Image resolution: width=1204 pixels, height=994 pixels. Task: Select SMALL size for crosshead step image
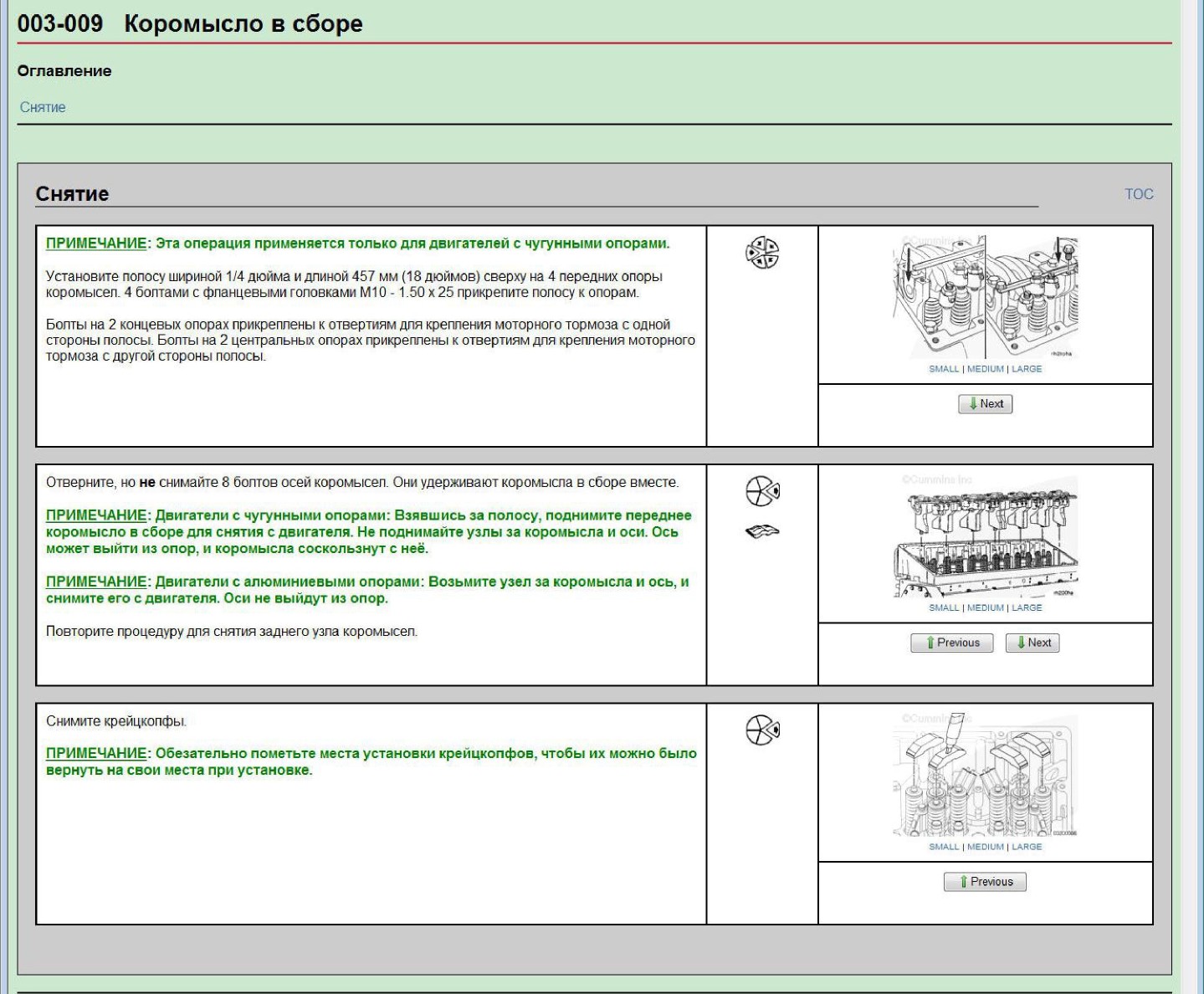(944, 847)
